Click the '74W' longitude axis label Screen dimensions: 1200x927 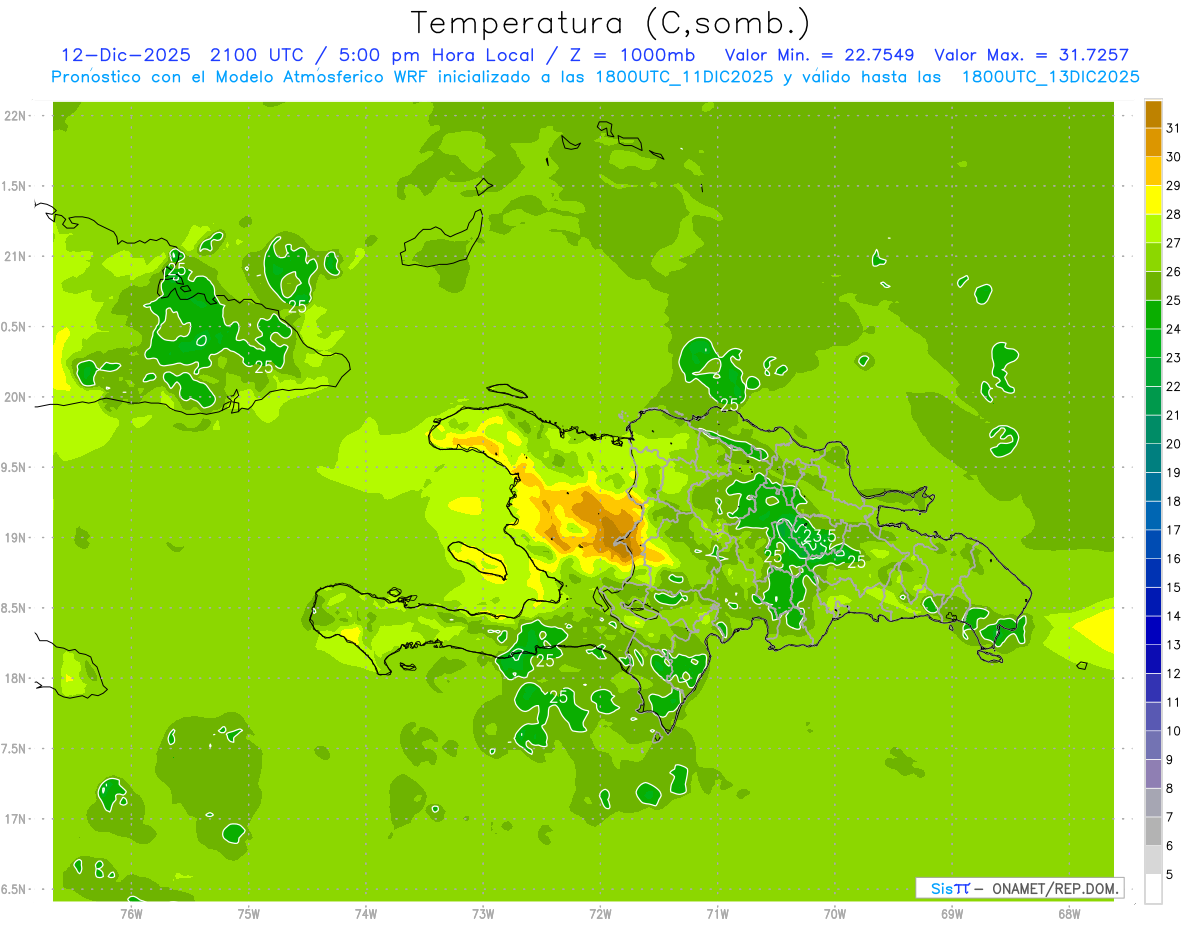366,913
